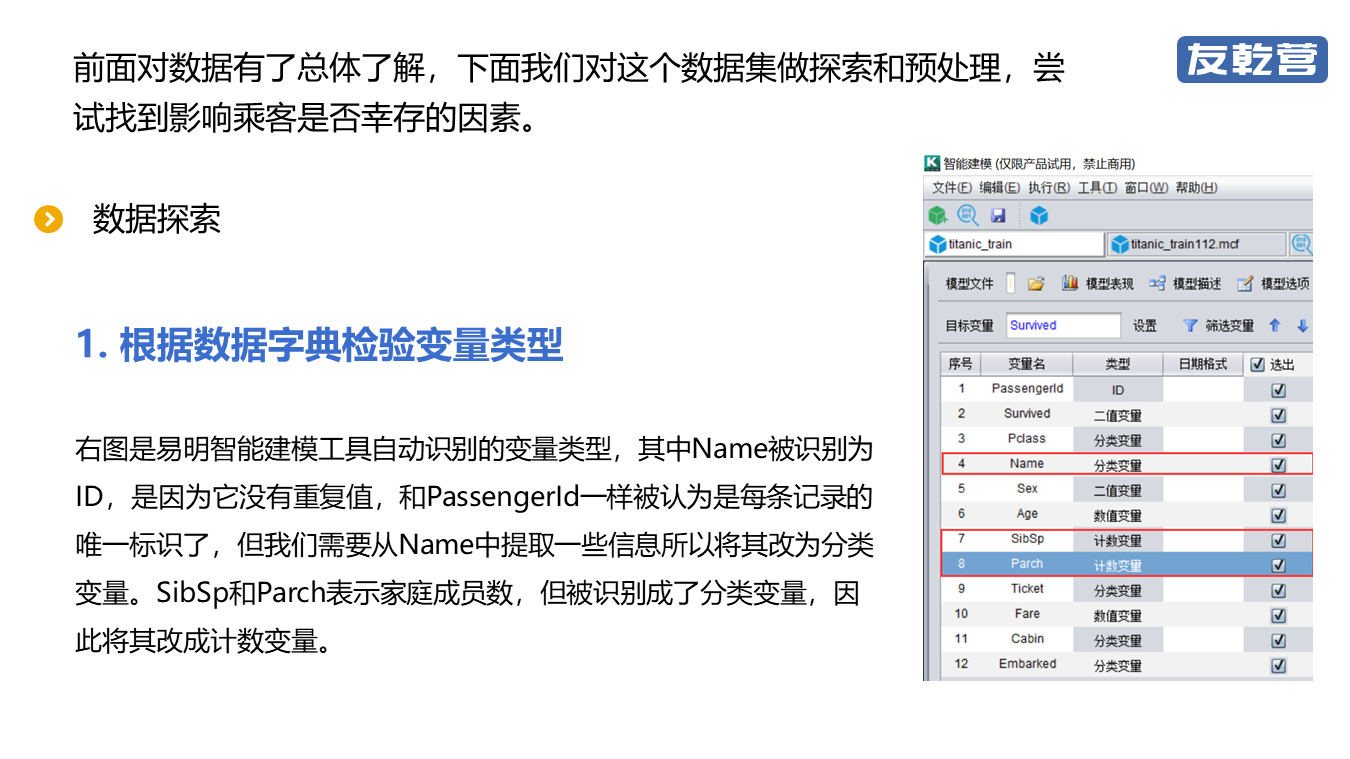This screenshot has width=1350, height=759.
Task: Uncheck the Ticket row checkbox
Action: pyautogui.click(x=1278, y=591)
